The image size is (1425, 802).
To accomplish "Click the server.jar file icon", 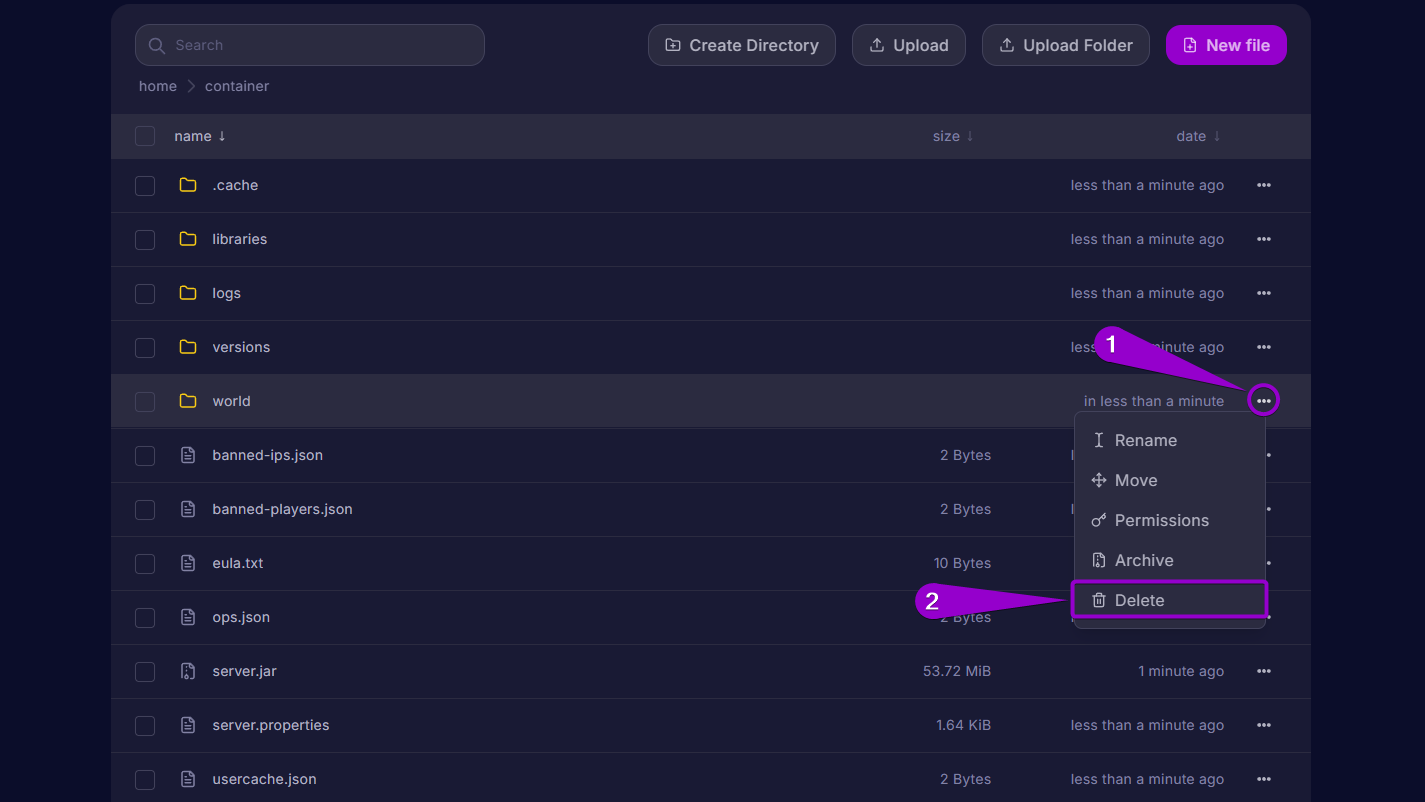I will [x=188, y=671].
